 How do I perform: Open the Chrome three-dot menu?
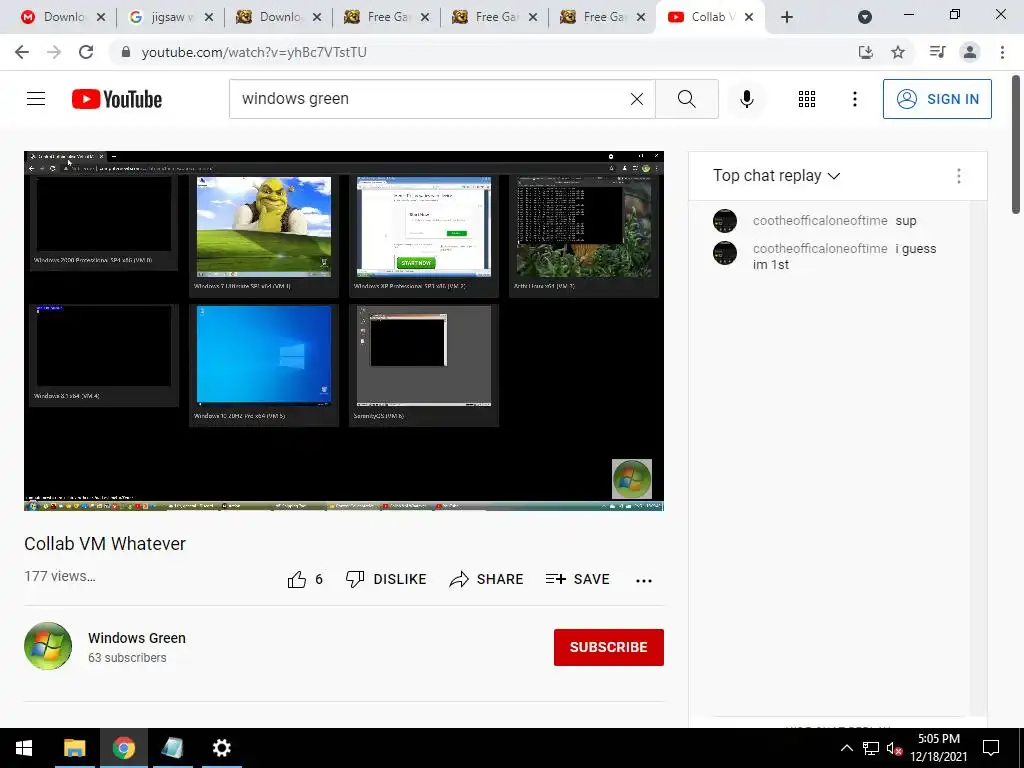(x=1002, y=52)
